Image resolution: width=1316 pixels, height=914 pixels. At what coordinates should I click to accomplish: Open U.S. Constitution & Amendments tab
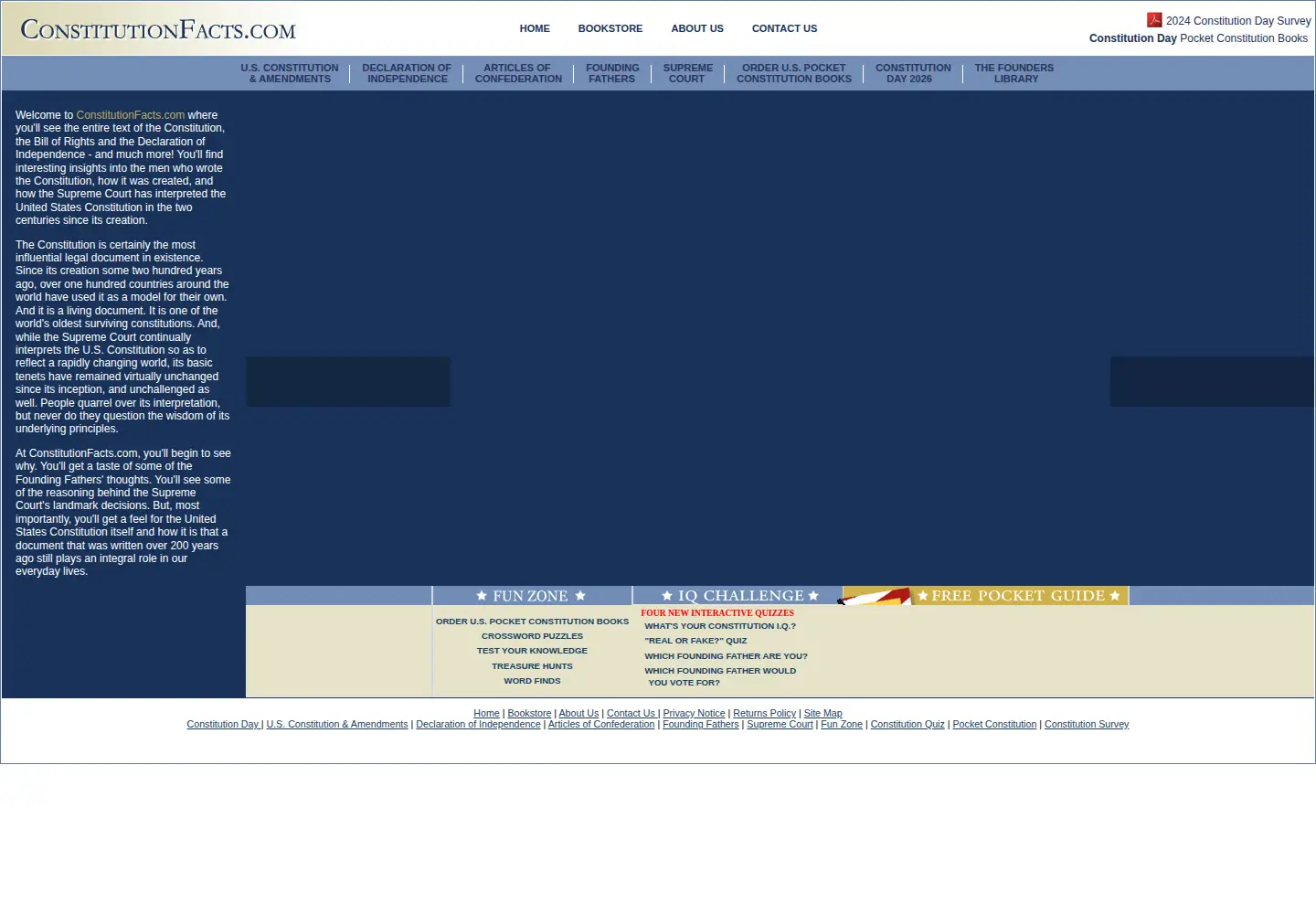click(290, 73)
